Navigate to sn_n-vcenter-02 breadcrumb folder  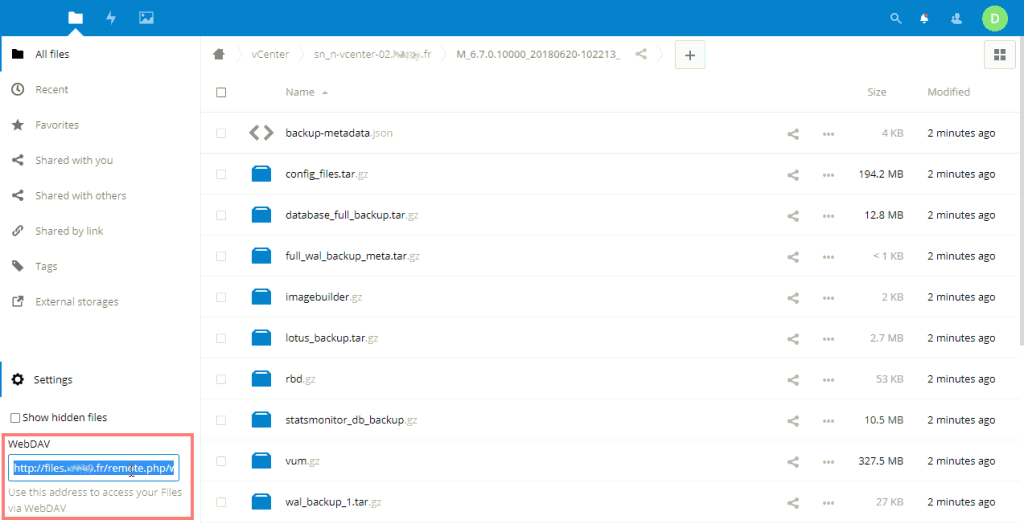pos(372,54)
